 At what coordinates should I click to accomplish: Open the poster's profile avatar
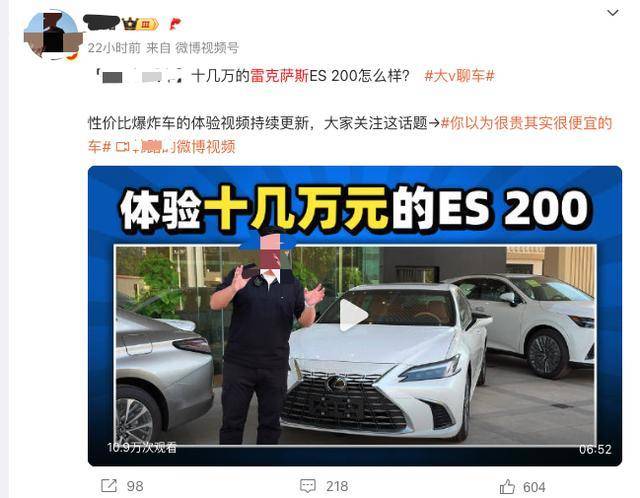[x=53, y=34]
